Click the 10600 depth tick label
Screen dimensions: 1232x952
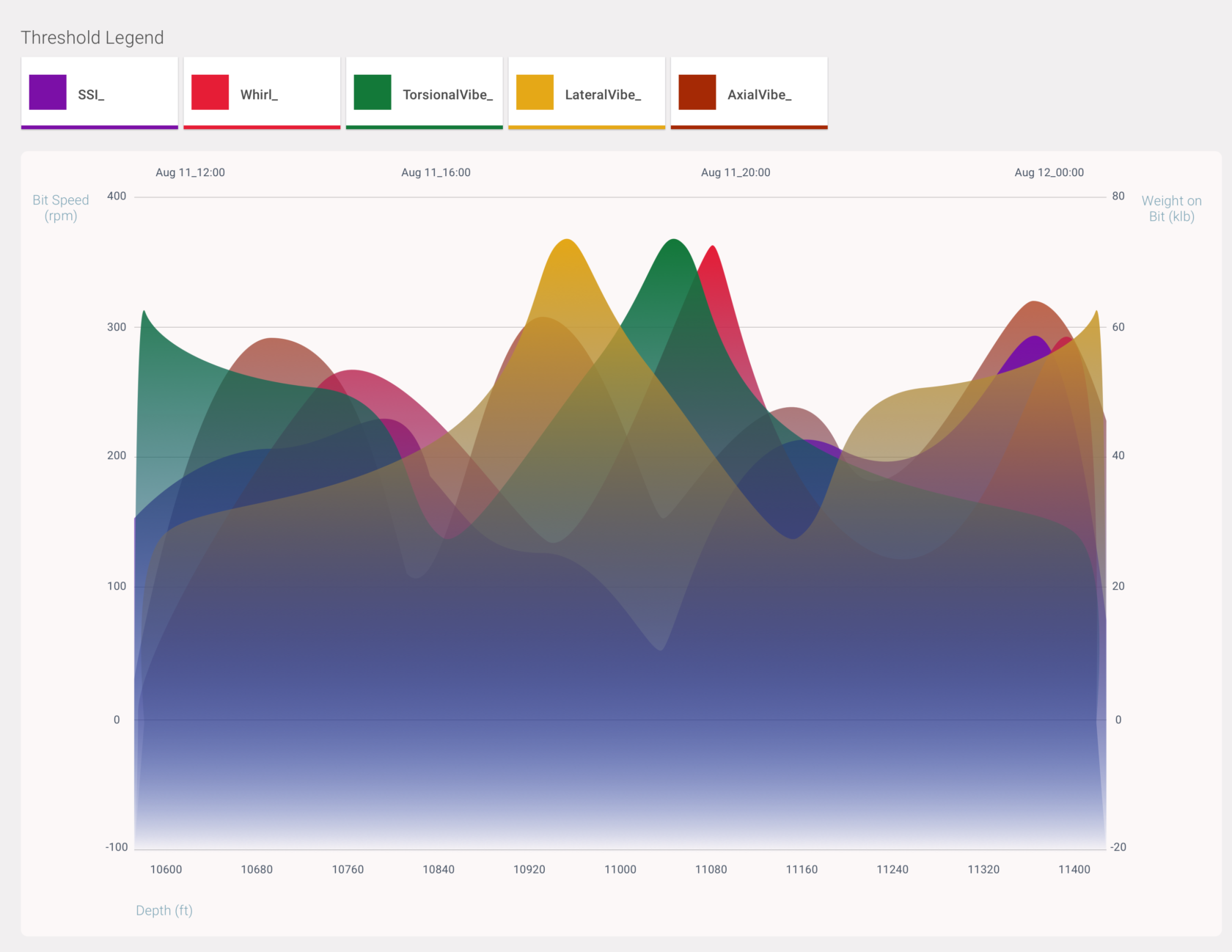(166, 869)
